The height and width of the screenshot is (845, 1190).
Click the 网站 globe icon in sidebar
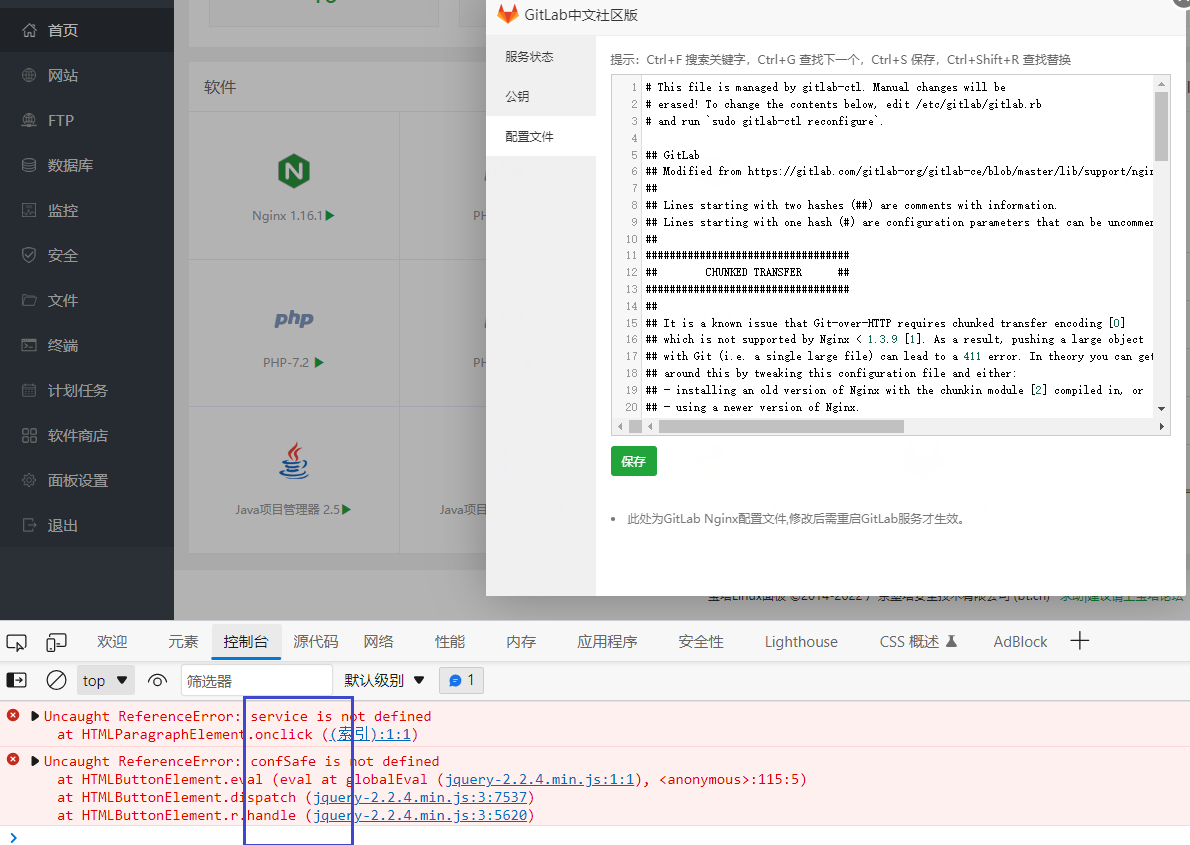click(29, 75)
